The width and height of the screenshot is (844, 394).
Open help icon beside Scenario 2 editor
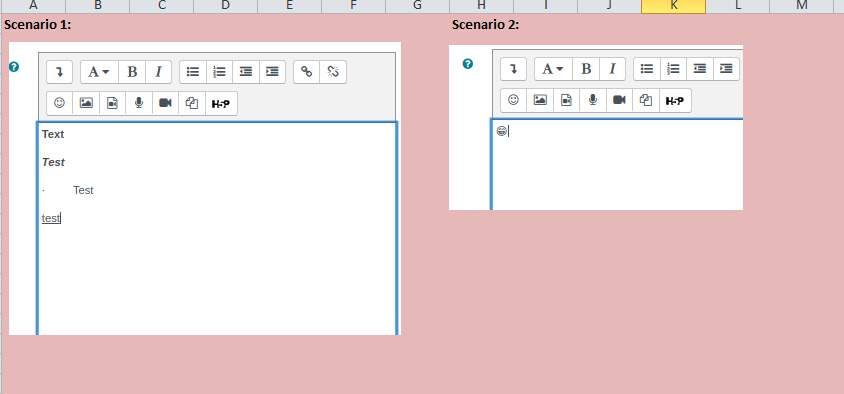click(x=468, y=64)
